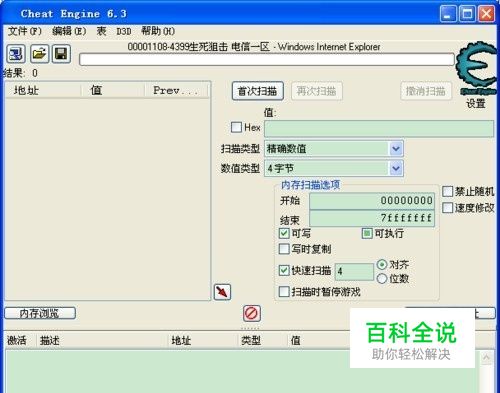Edit the 结束 end address field

pos(372,218)
